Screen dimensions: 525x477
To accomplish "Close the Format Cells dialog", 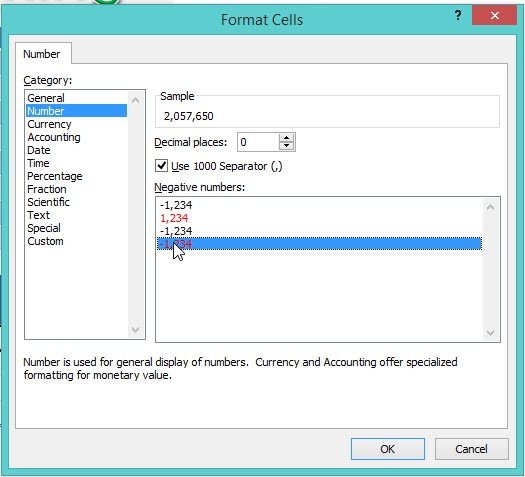I will (x=494, y=15).
